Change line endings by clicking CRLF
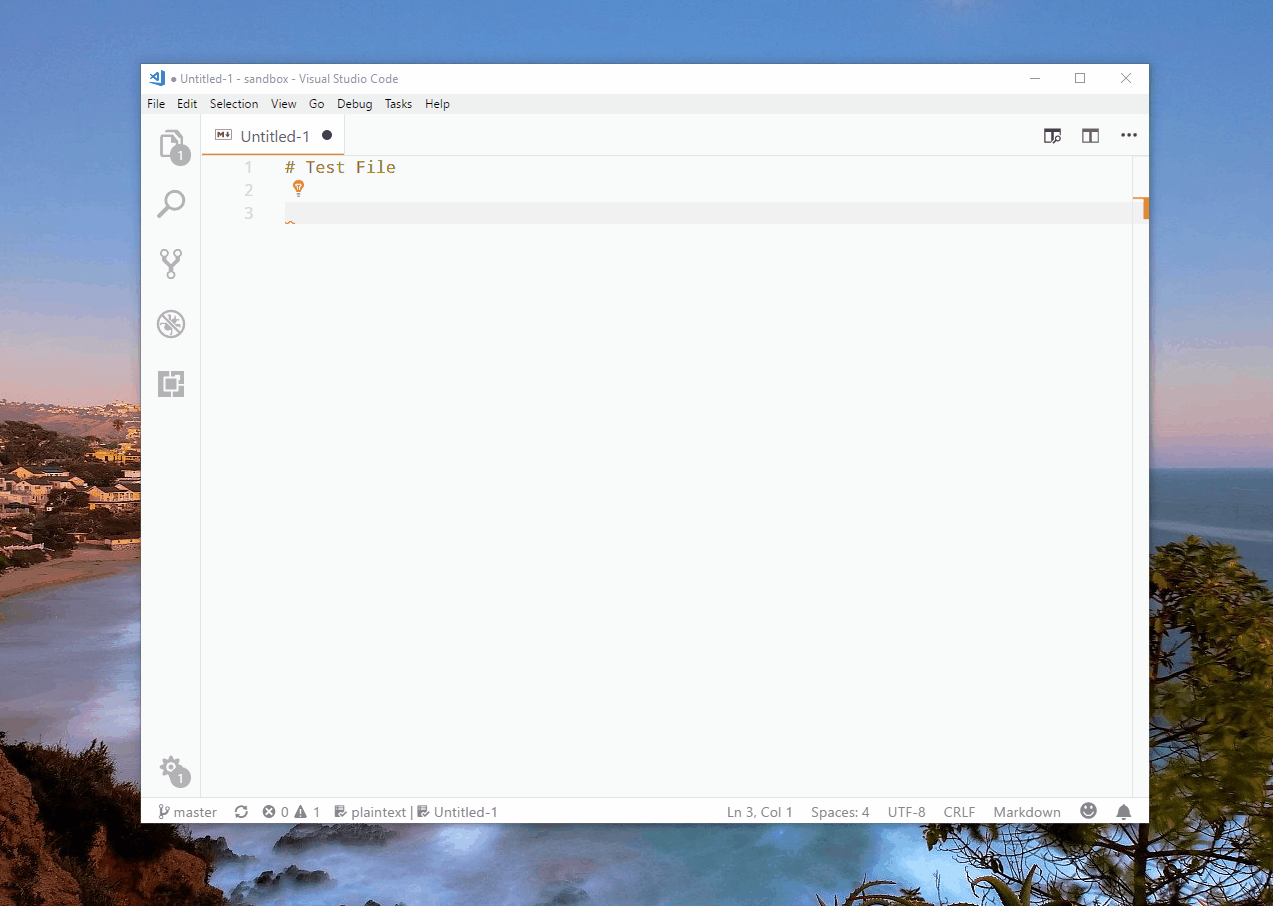 959,811
